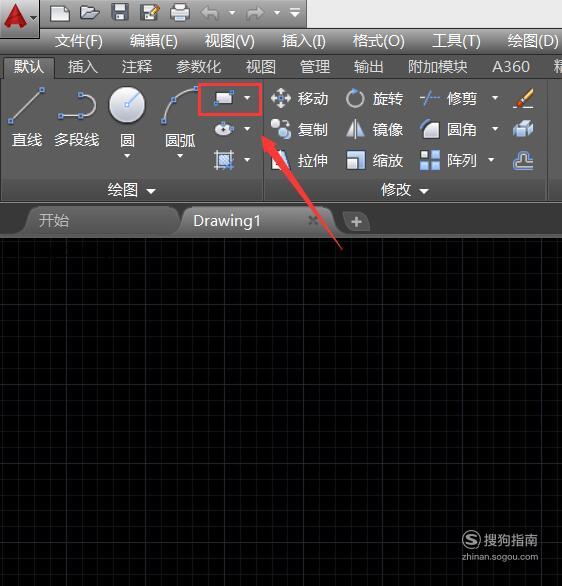Screen dimensions: 562x586
Task: Expand the 修改 panel flyout
Action: 405,190
